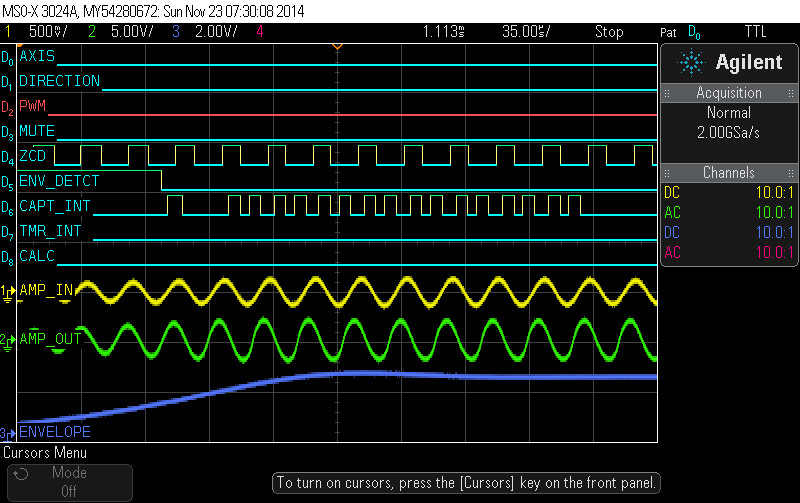800x503 pixels.
Task: Select channel 3 ground marker ENVELOPE
Action: 9,433
